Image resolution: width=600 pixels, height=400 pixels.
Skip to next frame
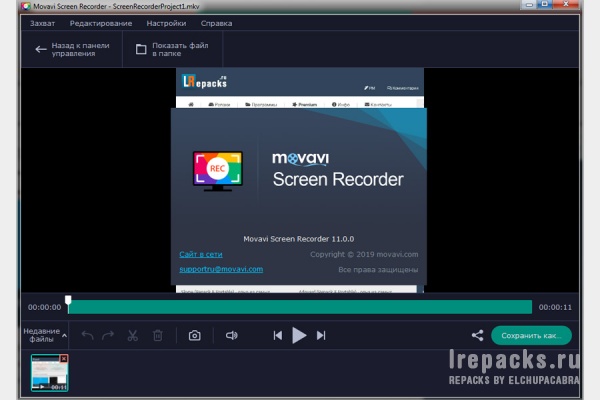click(x=321, y=336)
